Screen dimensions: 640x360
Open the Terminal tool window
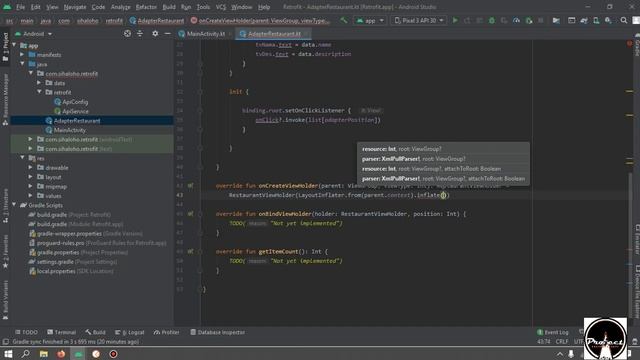point(61,332)
